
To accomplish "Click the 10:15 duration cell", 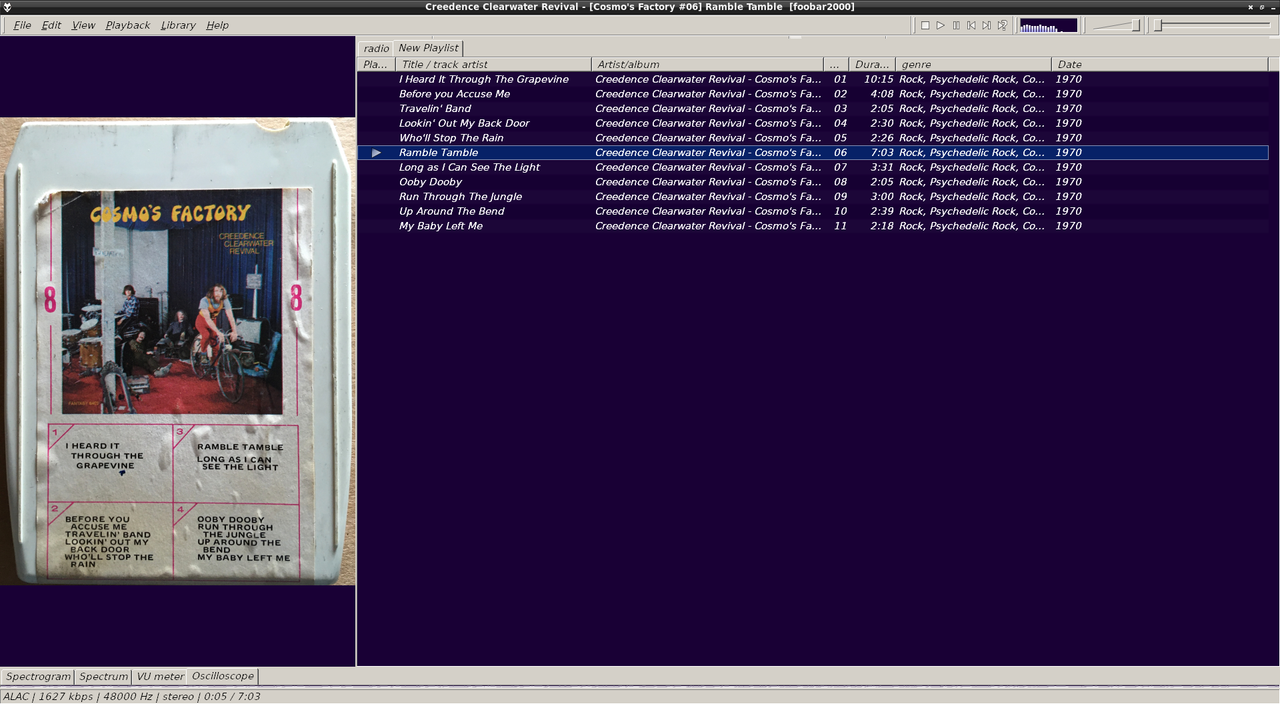I will [878, 79].
